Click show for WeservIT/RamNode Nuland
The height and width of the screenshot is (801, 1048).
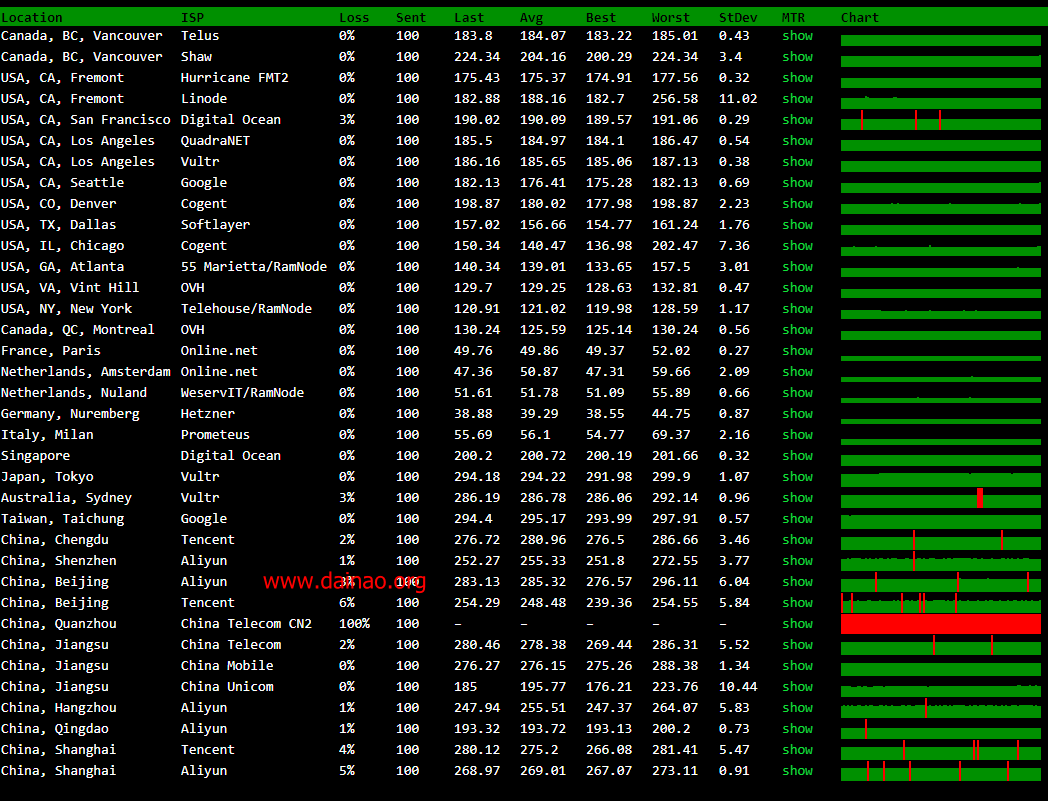point(797,392)
